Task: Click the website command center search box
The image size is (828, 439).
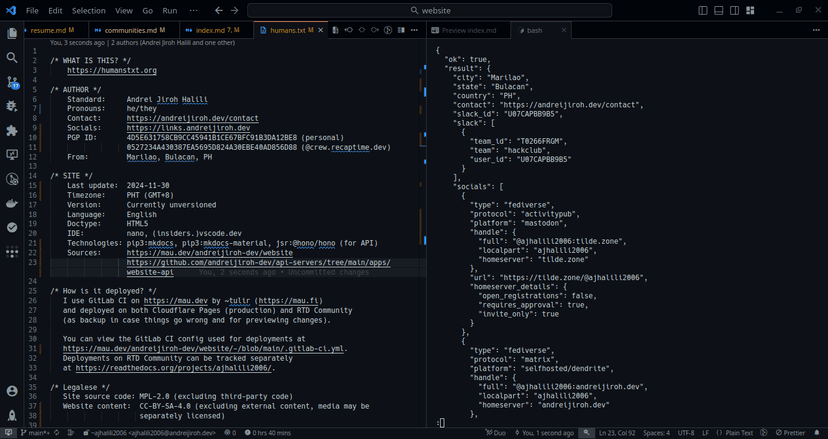Action: tap(429, 10)
